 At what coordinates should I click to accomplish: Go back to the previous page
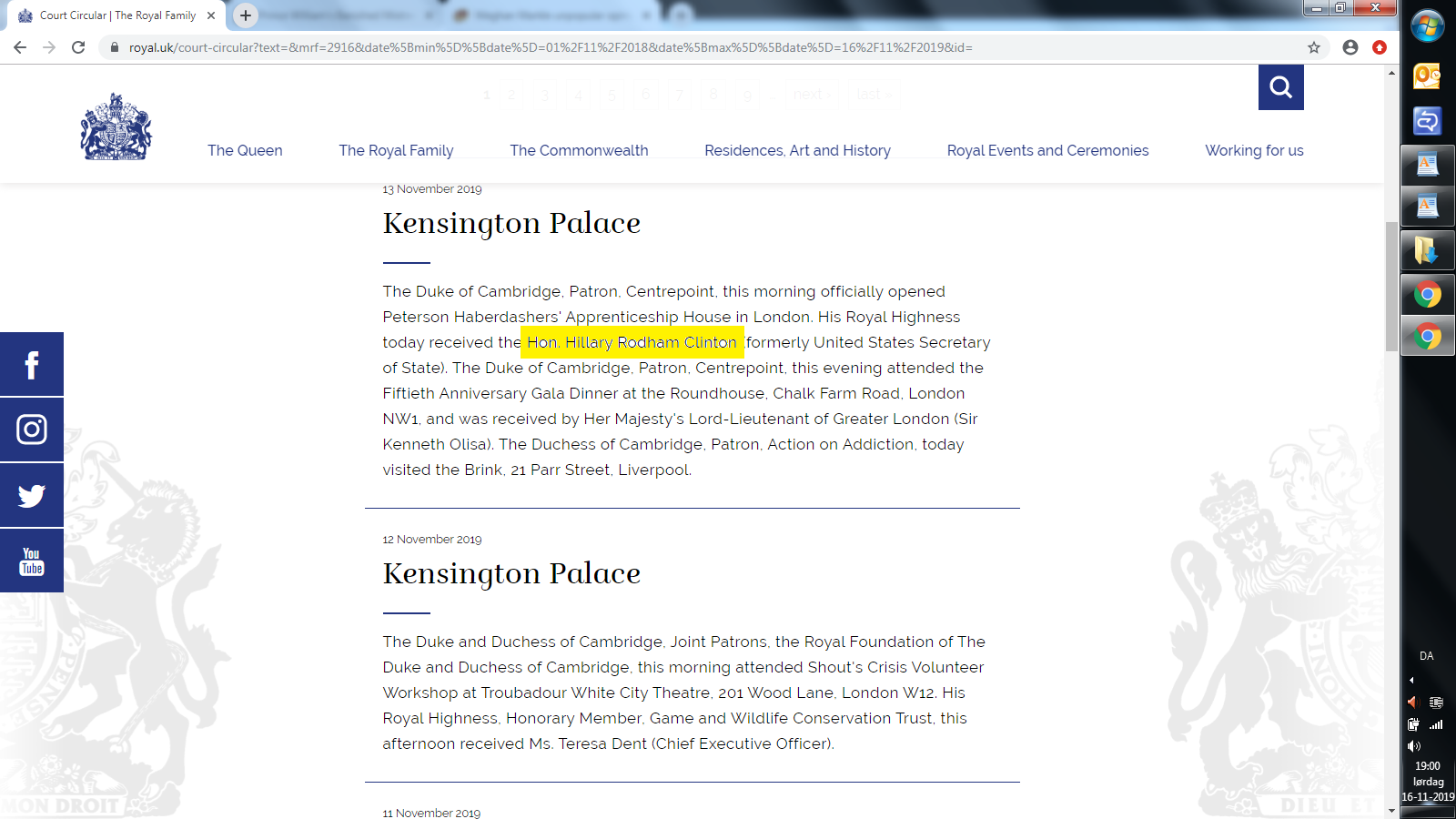(20, 47)
